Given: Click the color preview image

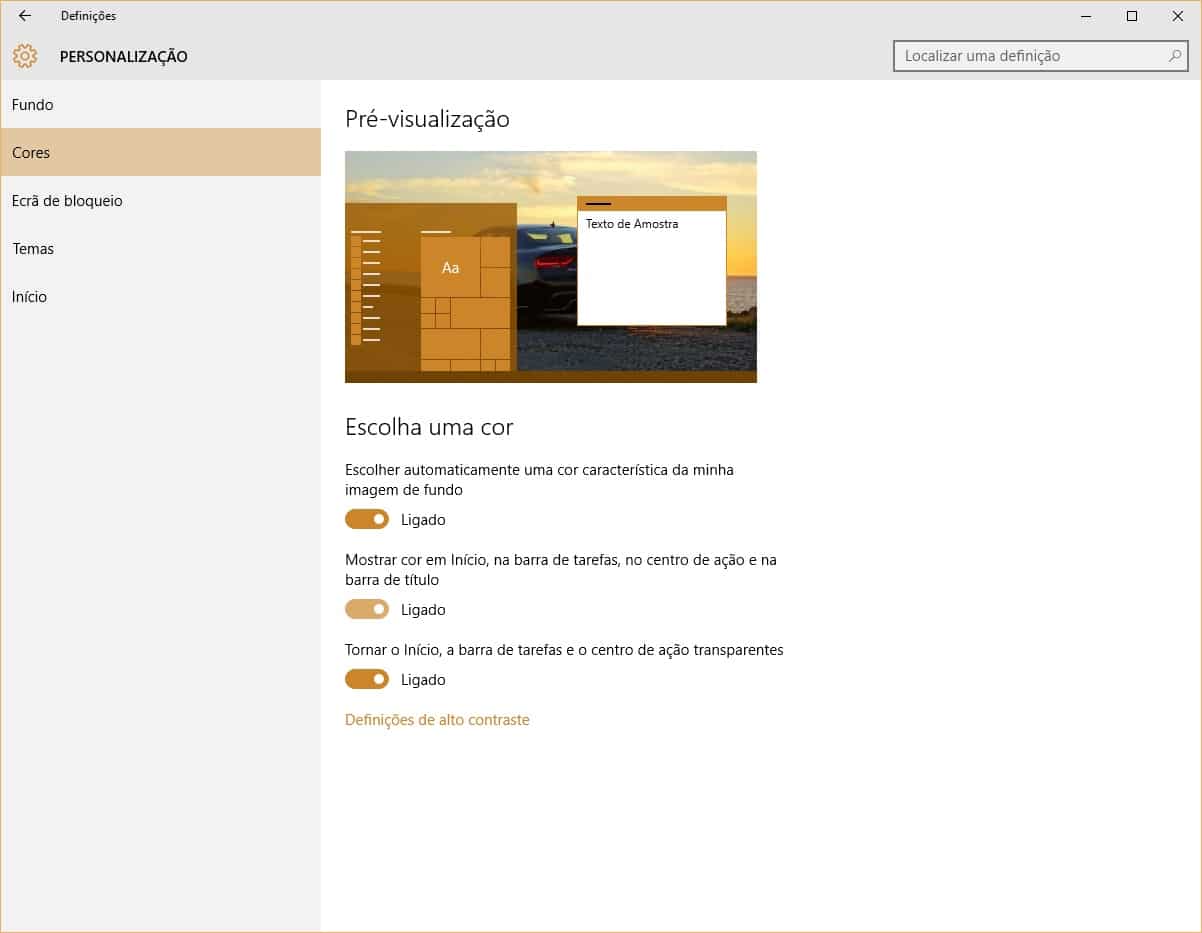Looking at the screenshot, I should coord(551,267).
